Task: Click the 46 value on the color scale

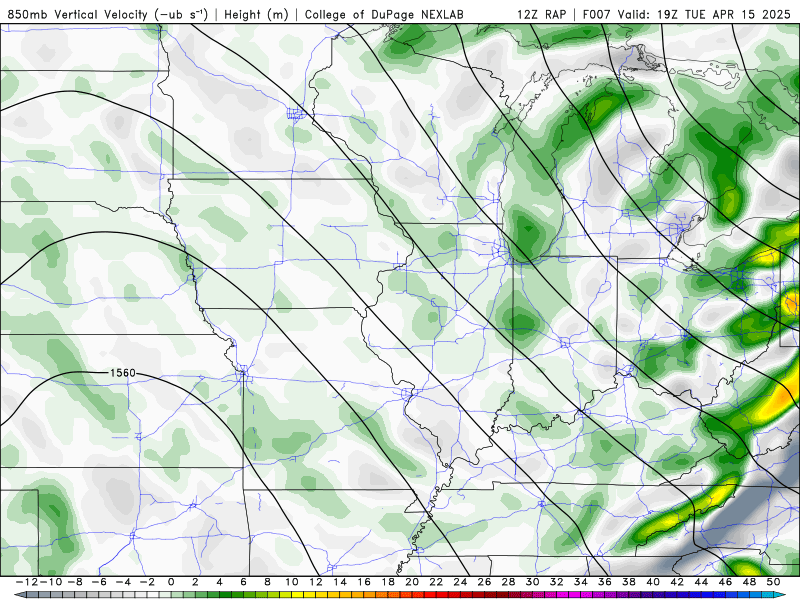Action: [725, 582]
